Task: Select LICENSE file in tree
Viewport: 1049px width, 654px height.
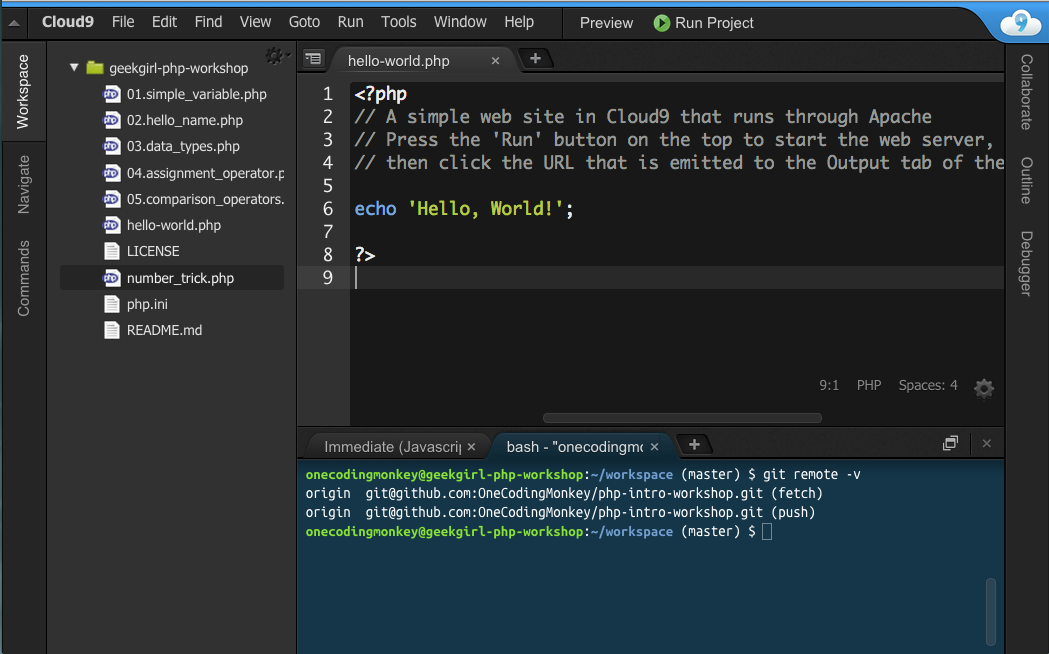Action: pos(153,251)
